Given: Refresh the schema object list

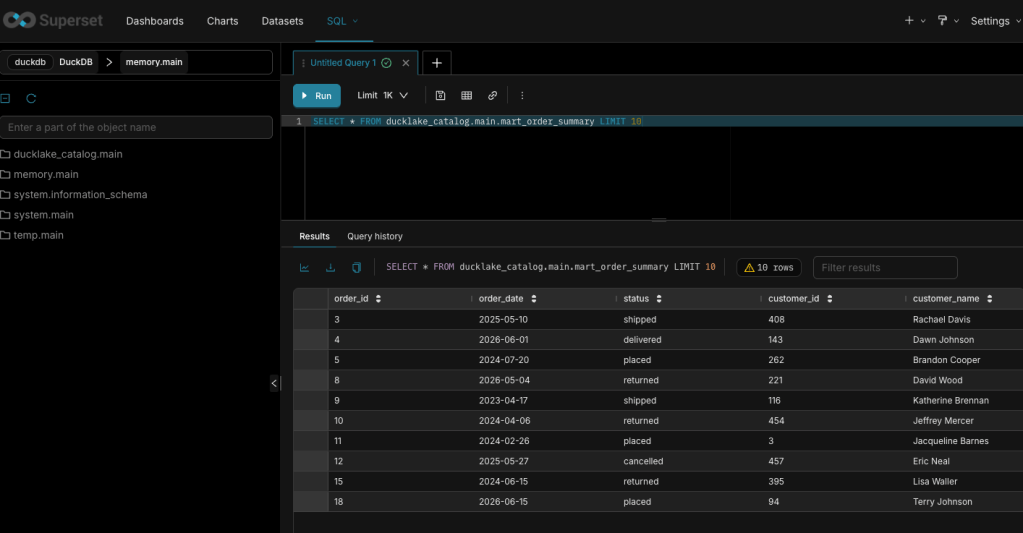Looking at the screenshot, I should pyautogui.click(x=31, y=99).
